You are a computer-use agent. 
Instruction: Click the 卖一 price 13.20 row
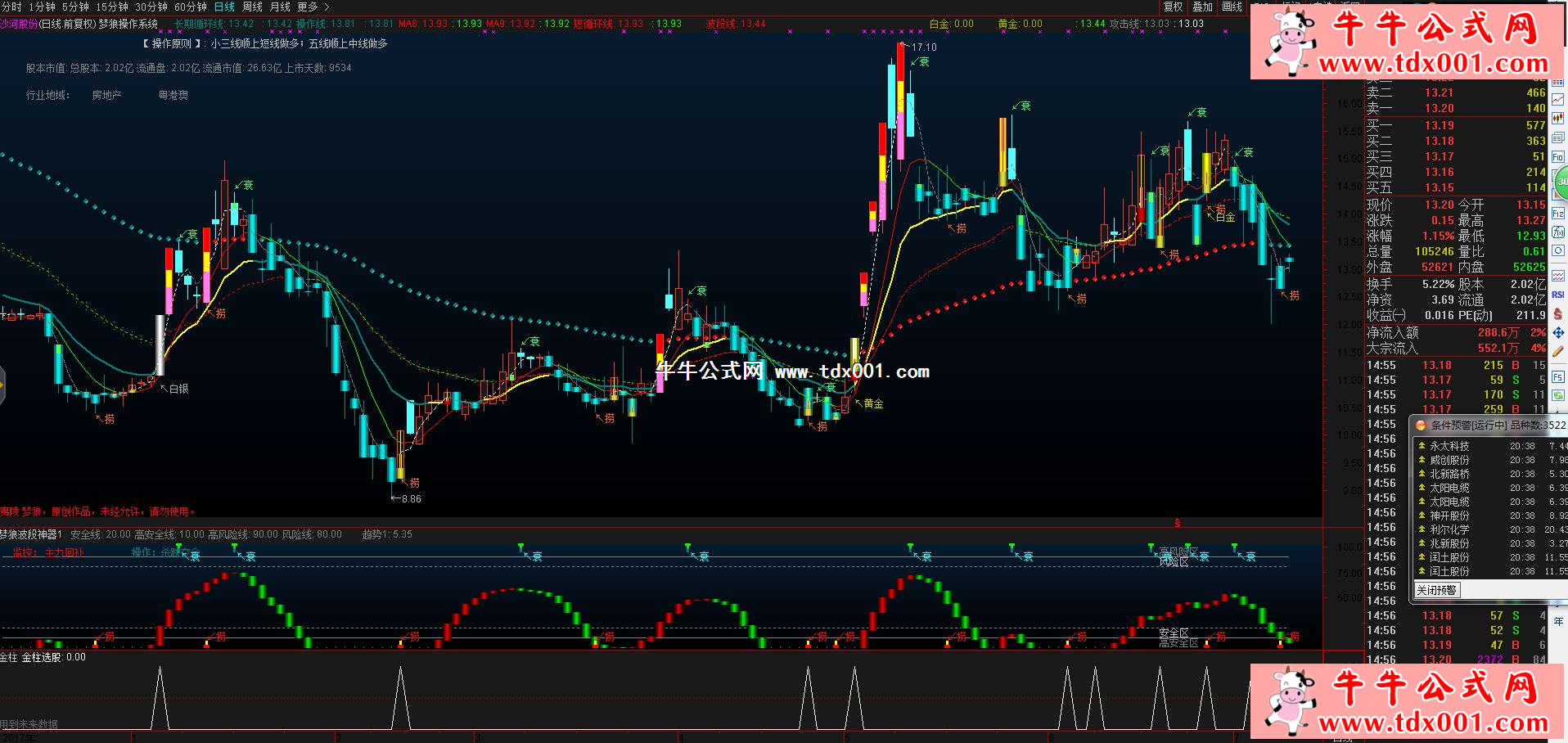pos(1456,108)
